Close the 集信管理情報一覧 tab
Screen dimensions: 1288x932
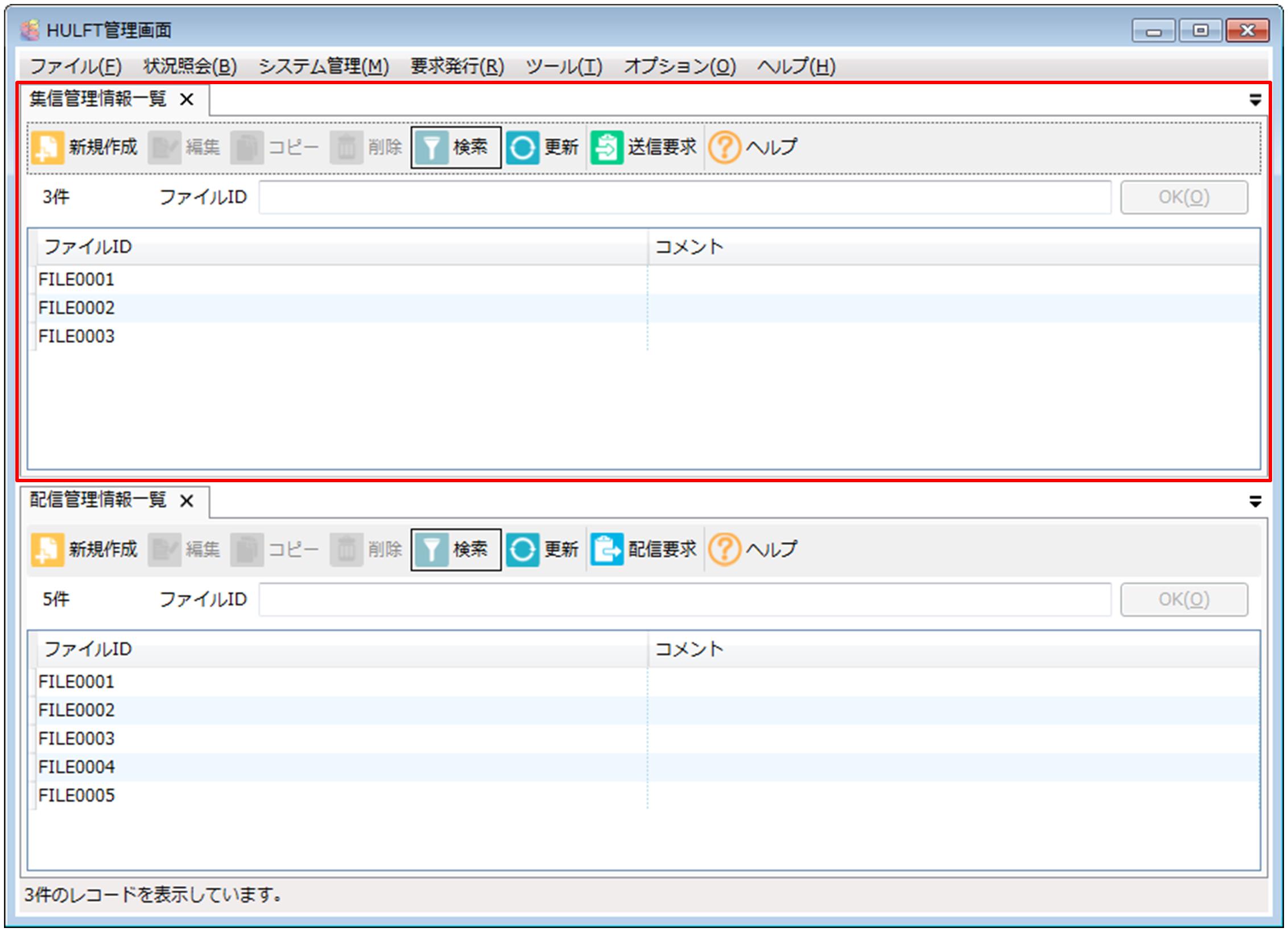pyautogui.click(x=187, y=100)
